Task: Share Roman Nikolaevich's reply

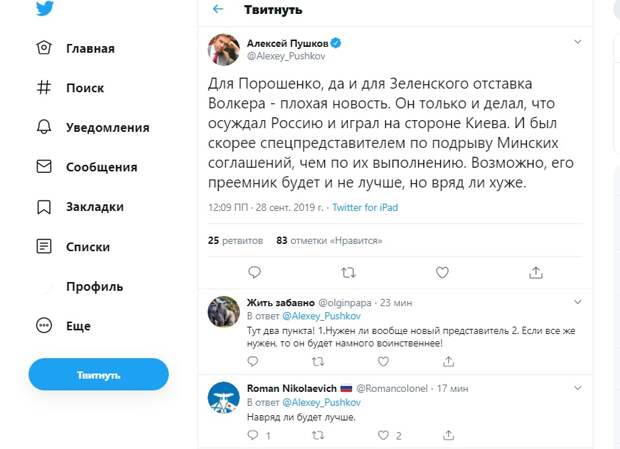Action: [x=448, y=435]
